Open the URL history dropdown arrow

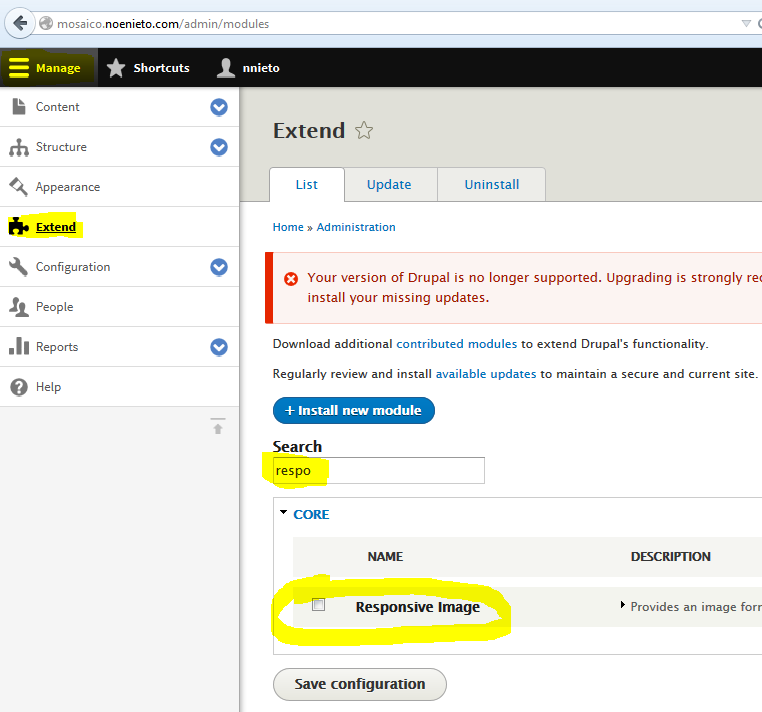click(746, 23)
